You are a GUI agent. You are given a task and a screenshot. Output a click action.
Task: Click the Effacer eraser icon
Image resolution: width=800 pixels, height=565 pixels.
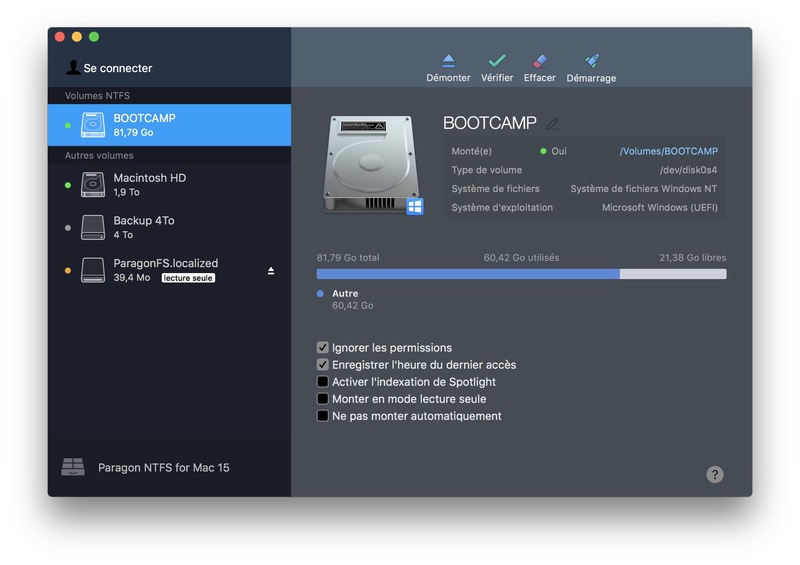540,61
